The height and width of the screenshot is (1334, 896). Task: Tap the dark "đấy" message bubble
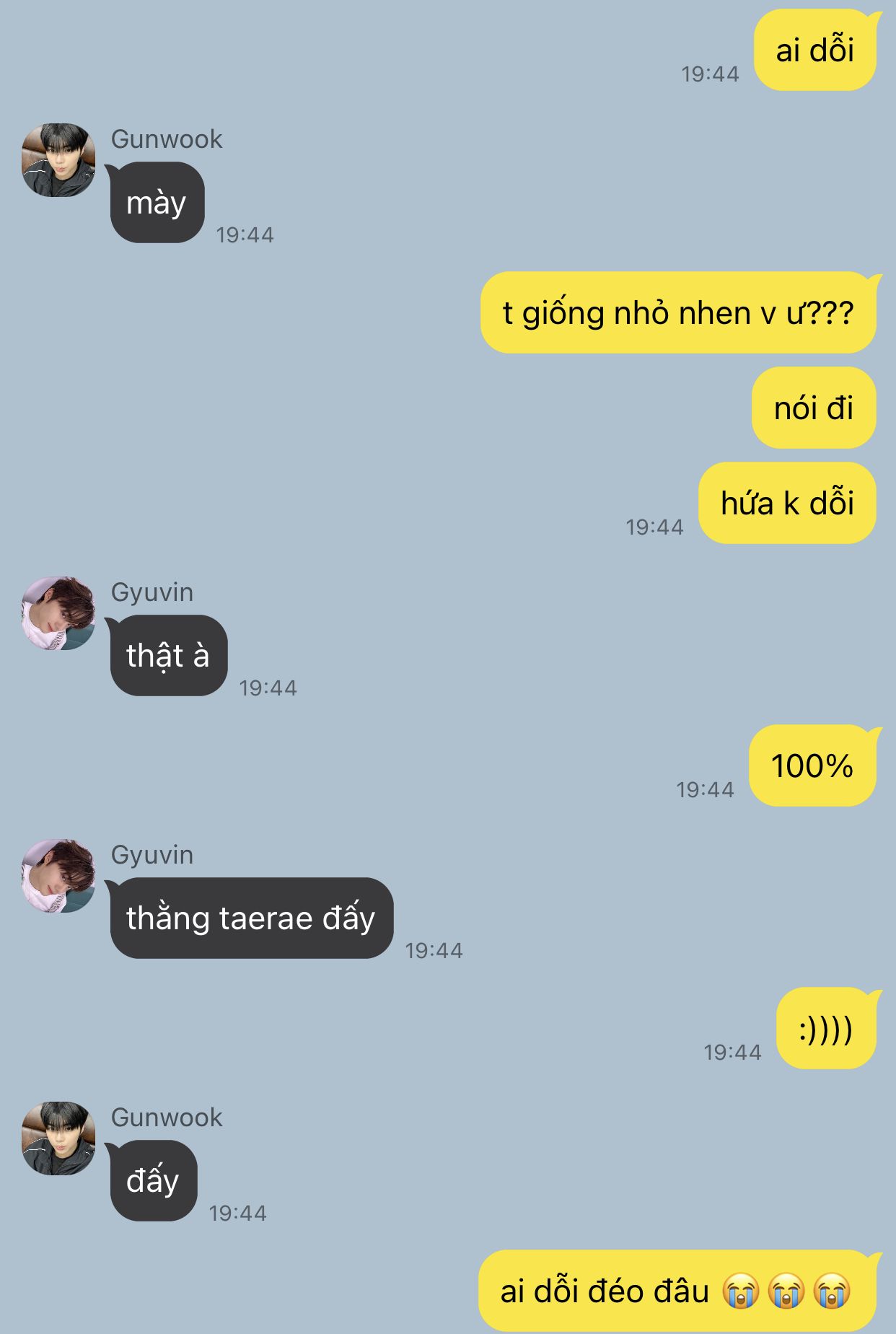tap(152, 1181)
